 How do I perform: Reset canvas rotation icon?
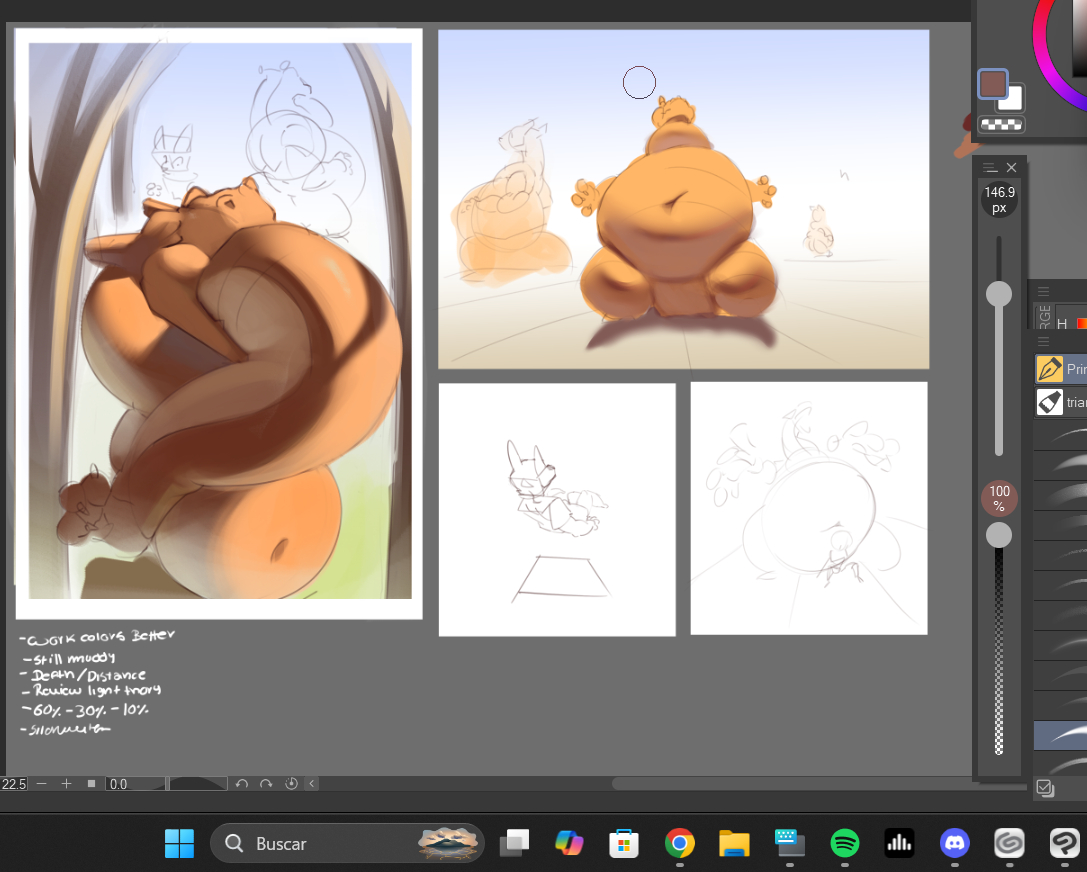(x=291, y=784)
